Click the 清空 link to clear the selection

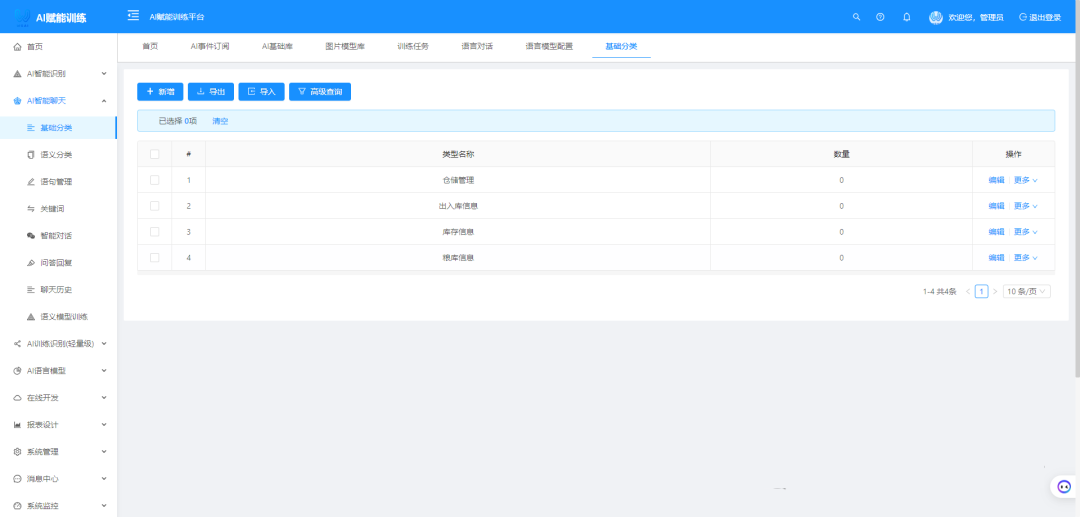tap(220, 121)
